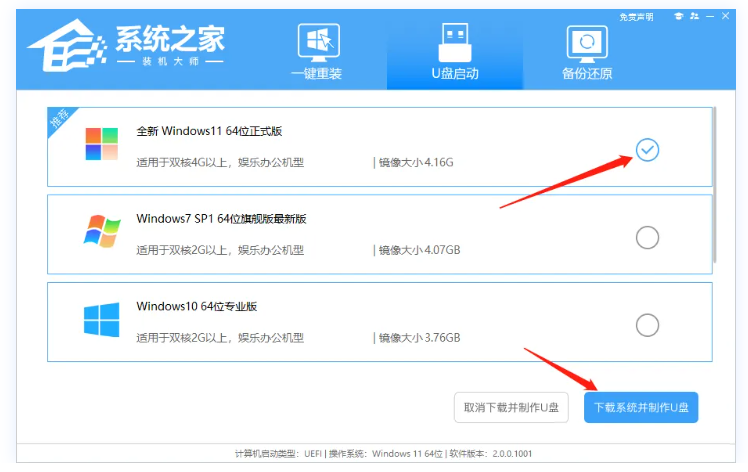Click the 计算机启动类型 UEFI status text

coord(279,454)
